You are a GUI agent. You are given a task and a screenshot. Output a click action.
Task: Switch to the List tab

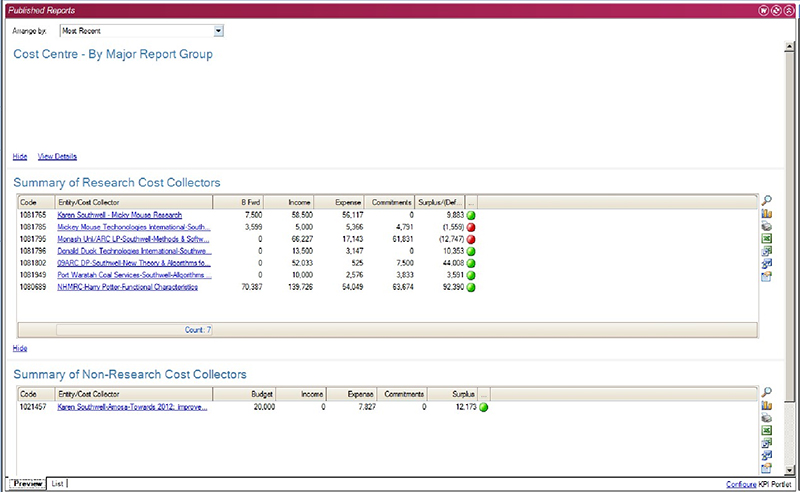click(57, 484)
